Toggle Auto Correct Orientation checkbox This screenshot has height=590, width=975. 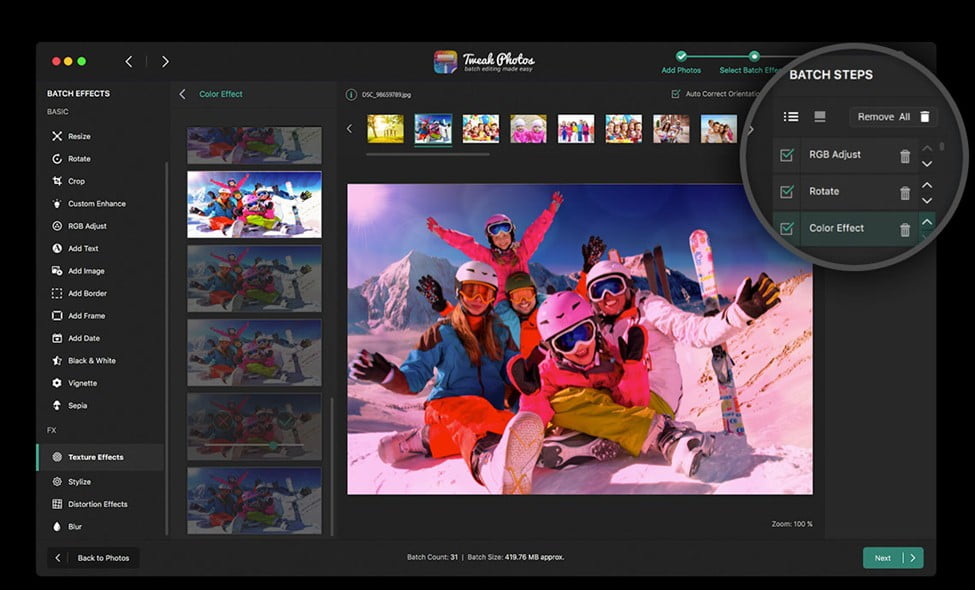[x=676, y=94]
